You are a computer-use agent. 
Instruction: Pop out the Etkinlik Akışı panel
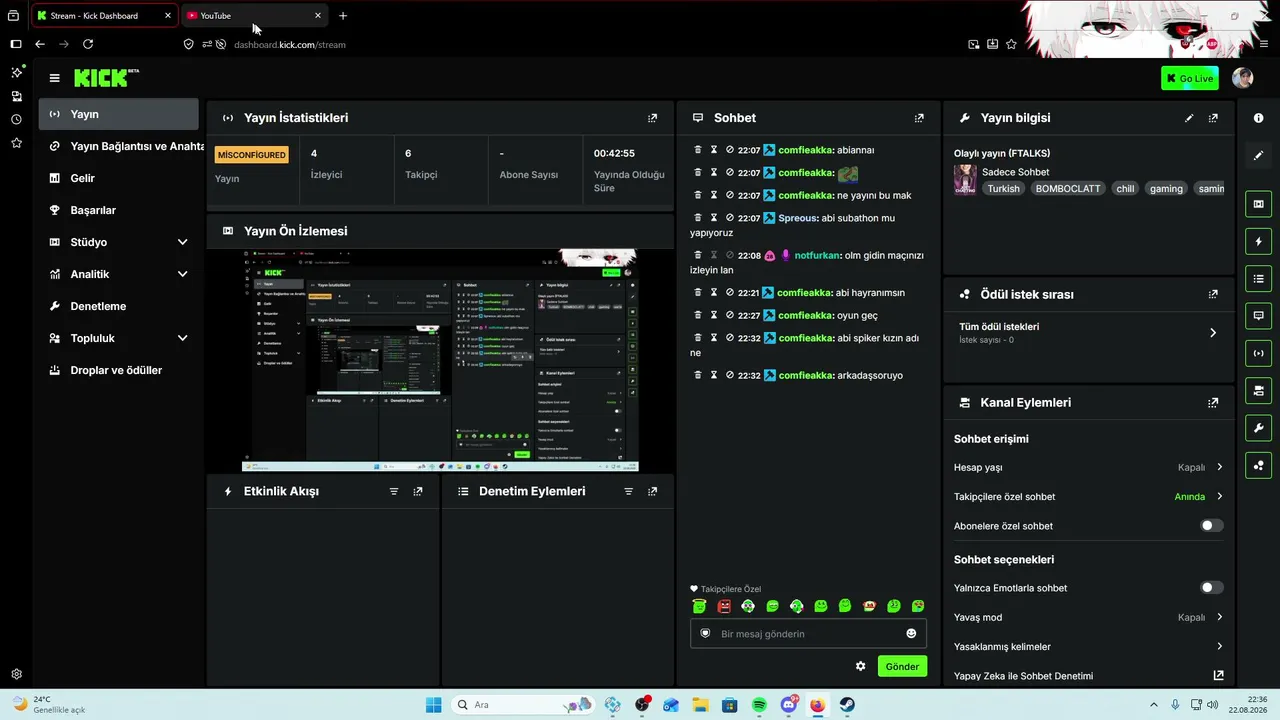point(418,492)
